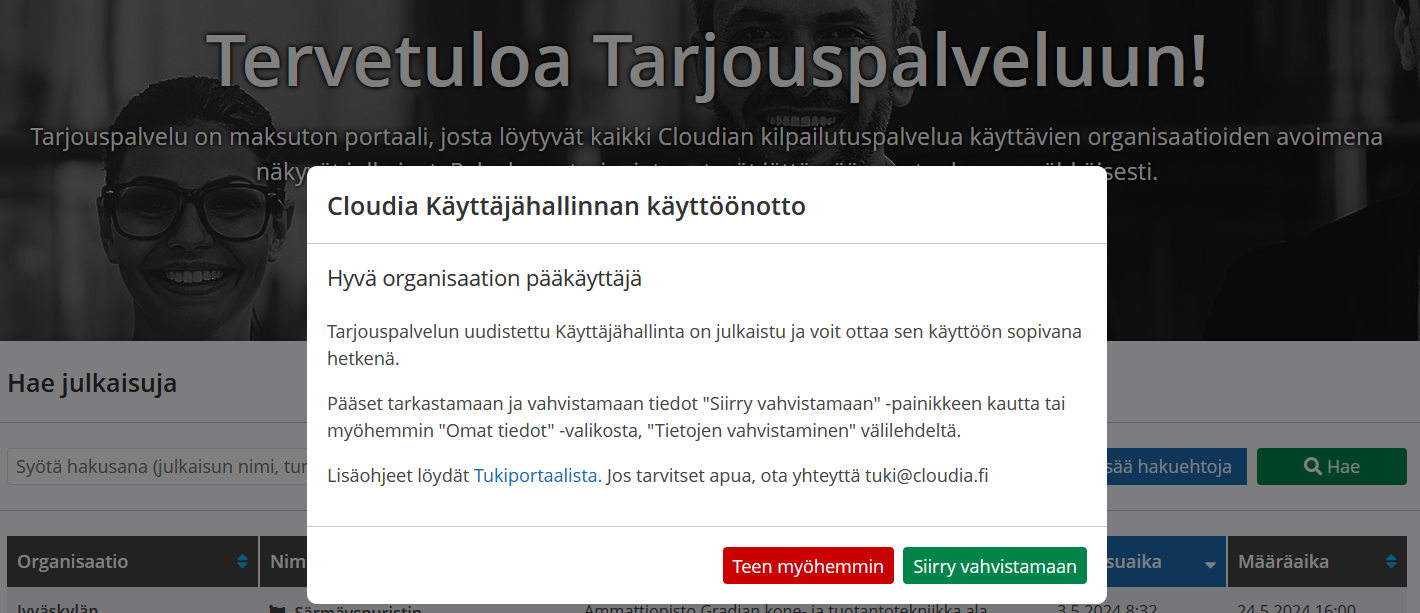This screenshot has width=1420, height=613.
Task: Open the Tukiportaalista link
Action: (x=538, y=475)
